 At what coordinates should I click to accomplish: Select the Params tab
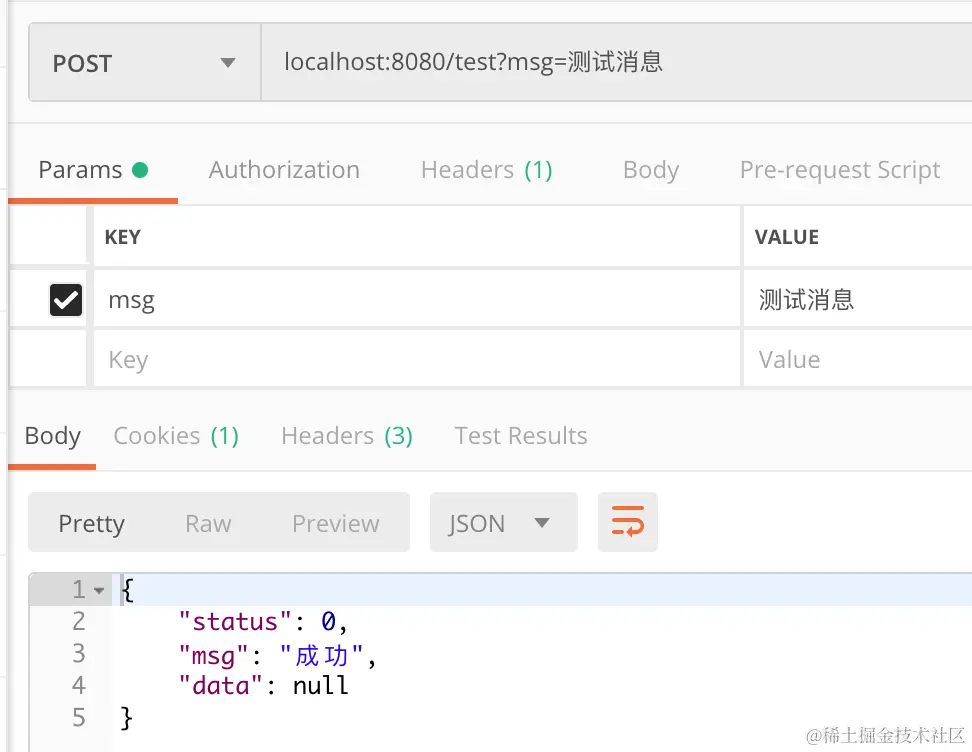92,170
